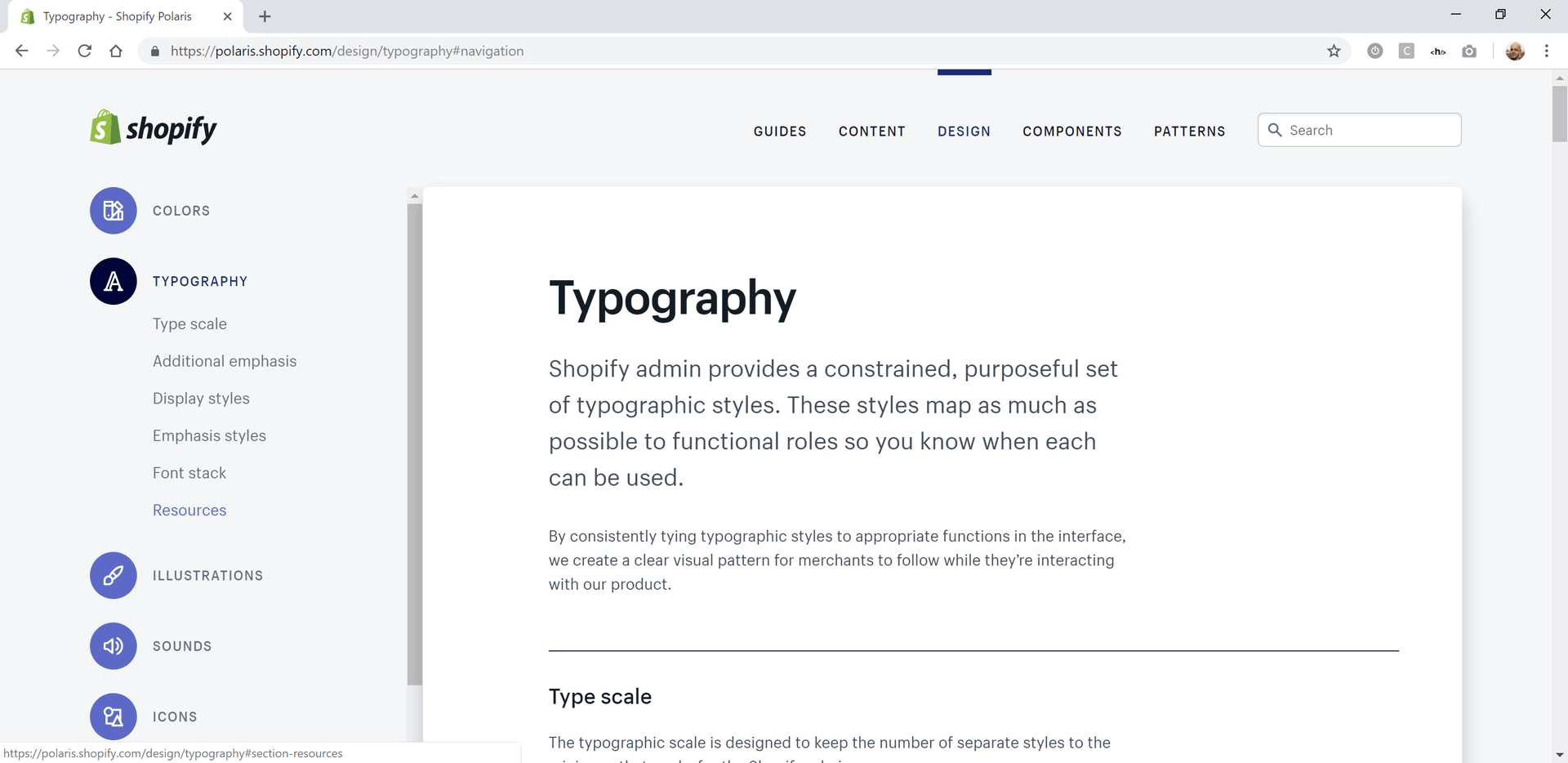View site info via the padlock icon

(x=155, y=51)
